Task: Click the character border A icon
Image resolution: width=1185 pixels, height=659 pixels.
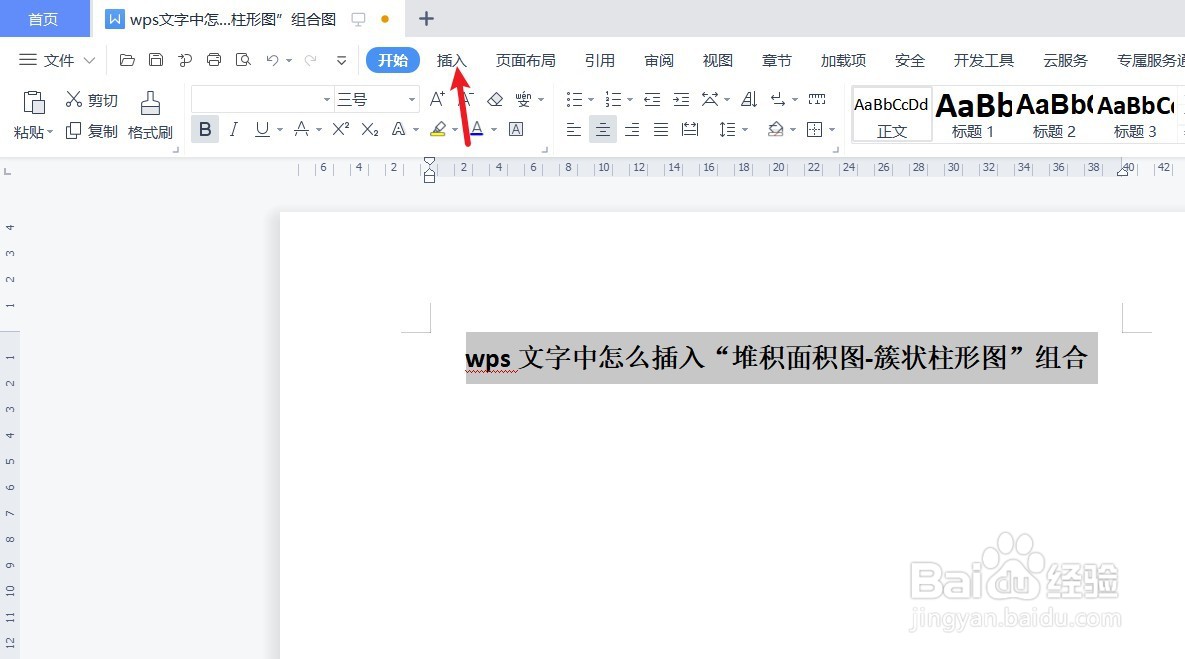Action: click(516, 129)
